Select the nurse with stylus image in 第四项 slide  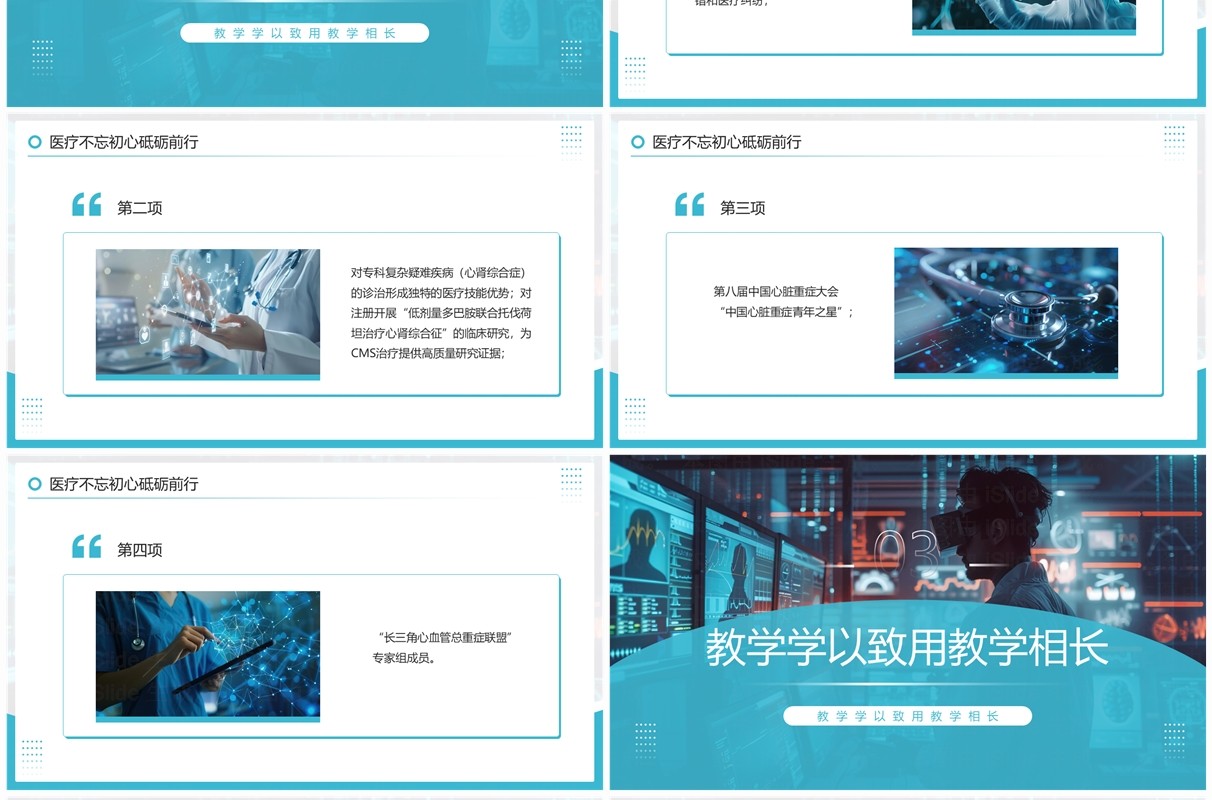click(x=208, y=656)
